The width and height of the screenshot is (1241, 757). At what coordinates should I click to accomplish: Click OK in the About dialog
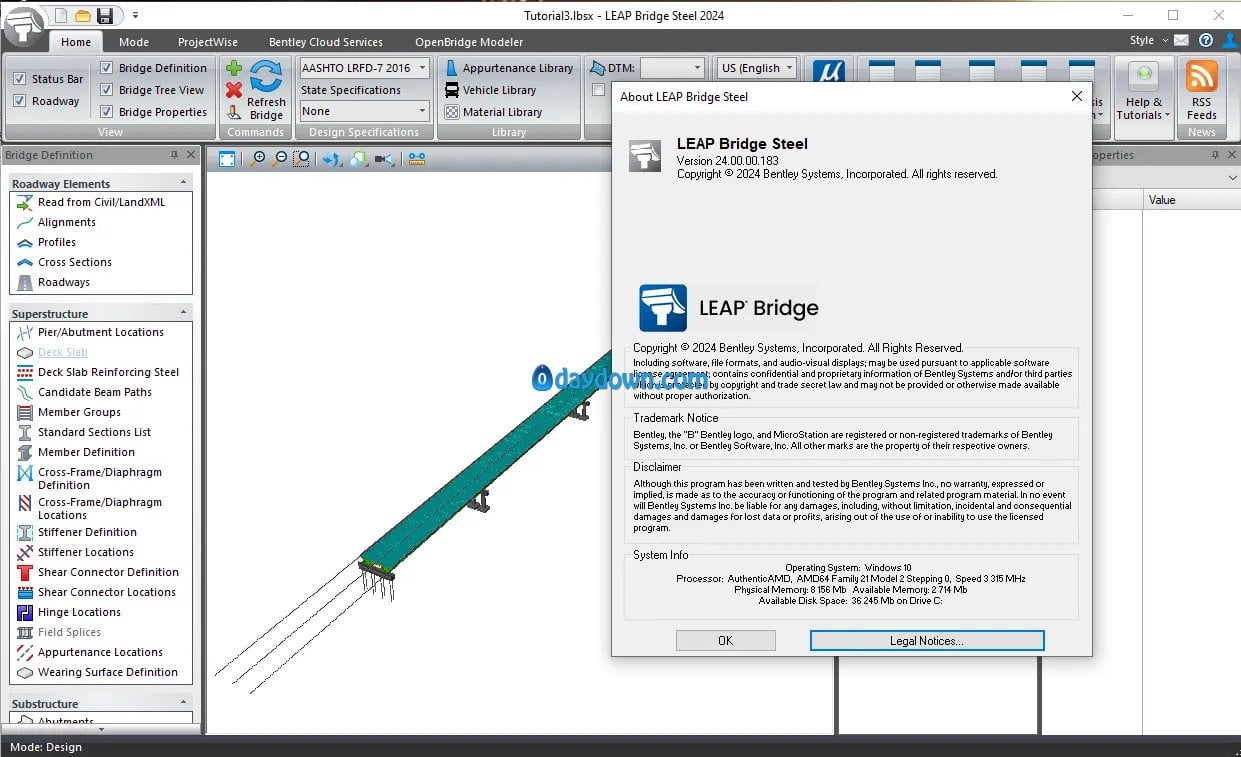(x=726, y=641)
